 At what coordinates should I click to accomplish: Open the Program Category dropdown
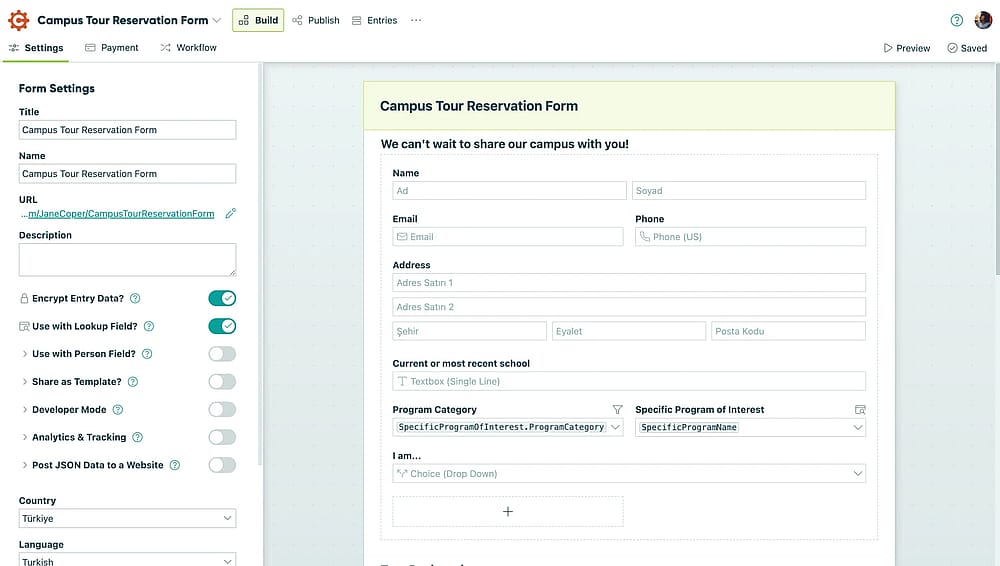click(x=508, y=428)
